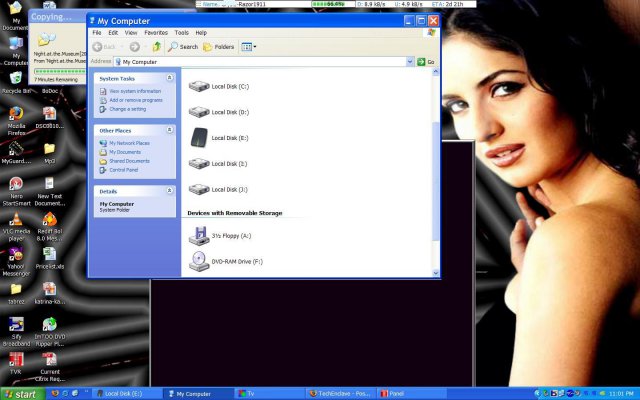
Task: Expand the Address bar dropdown arrow
Action: [410, 62]
